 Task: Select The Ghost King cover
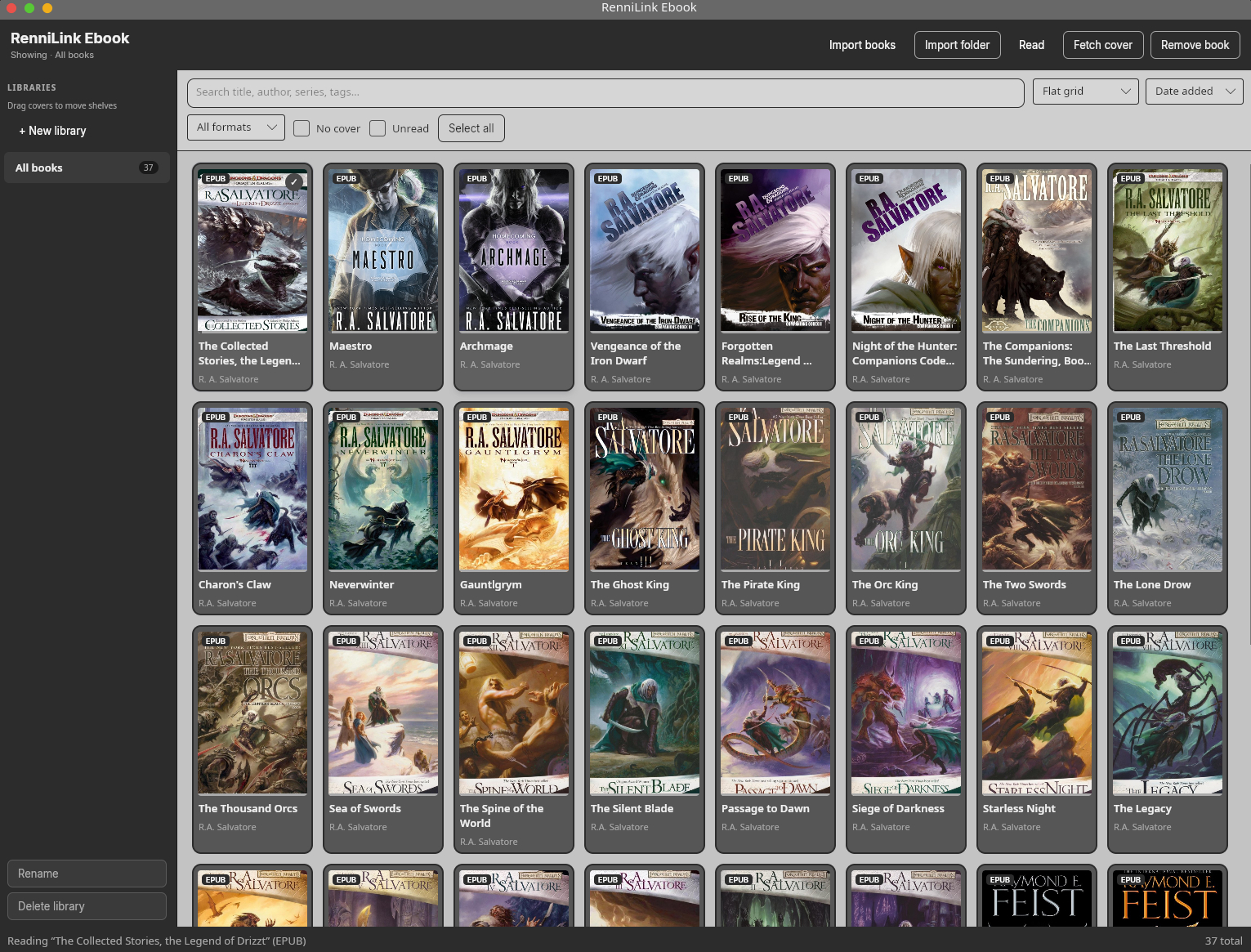point(645,489)
